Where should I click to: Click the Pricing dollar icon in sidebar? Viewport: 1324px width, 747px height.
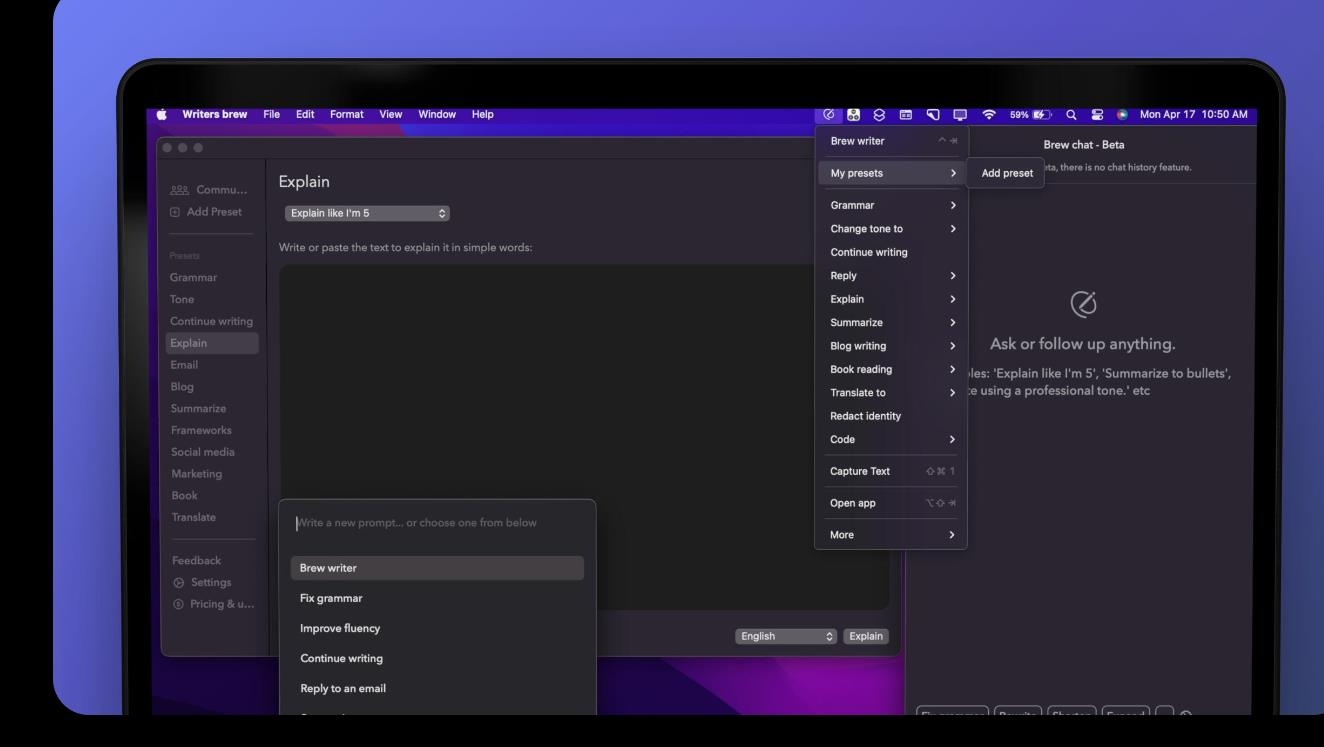pyautogui.click(x=177, y=603)
